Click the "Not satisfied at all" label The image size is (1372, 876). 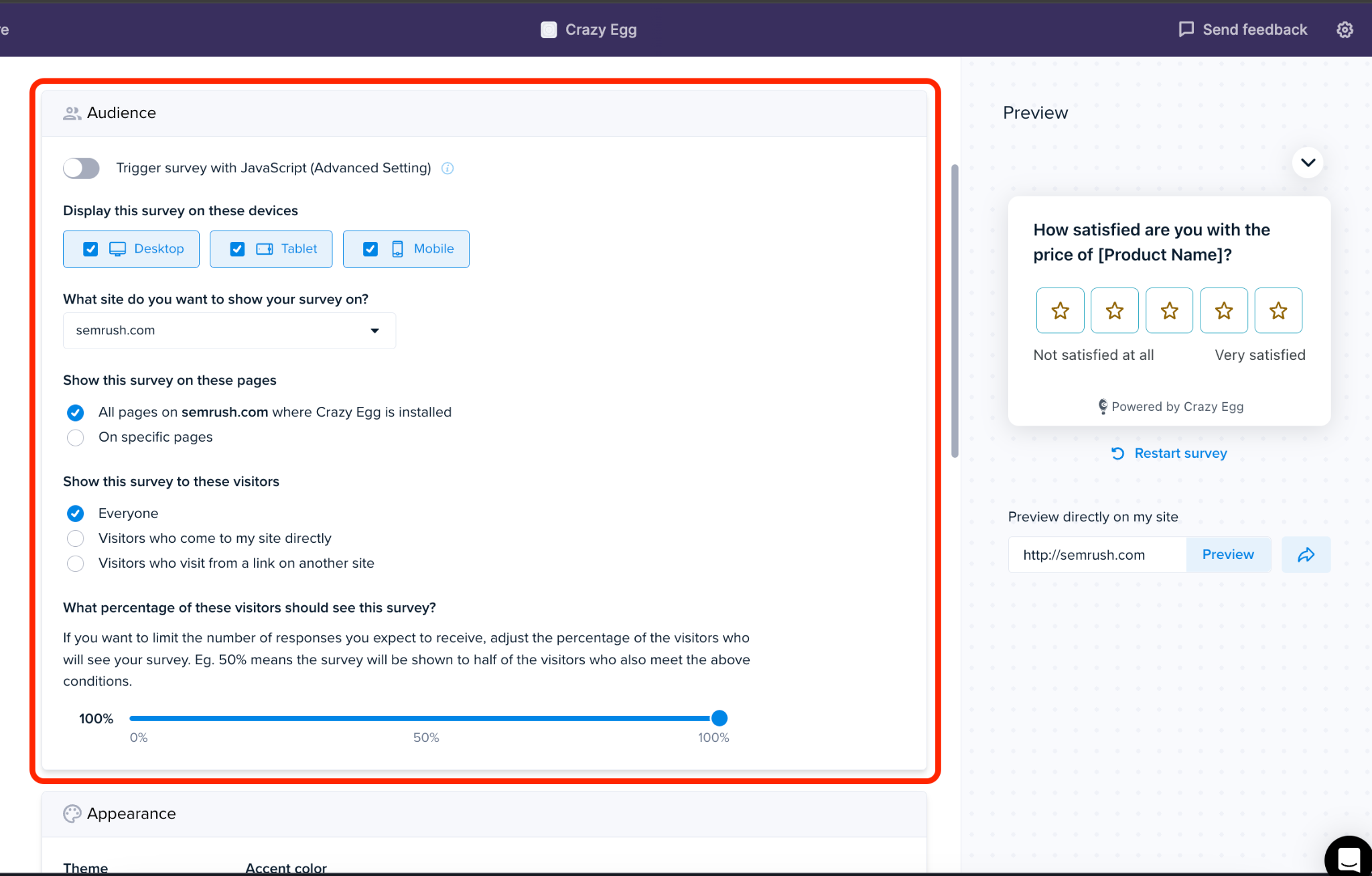(1093, 355)
